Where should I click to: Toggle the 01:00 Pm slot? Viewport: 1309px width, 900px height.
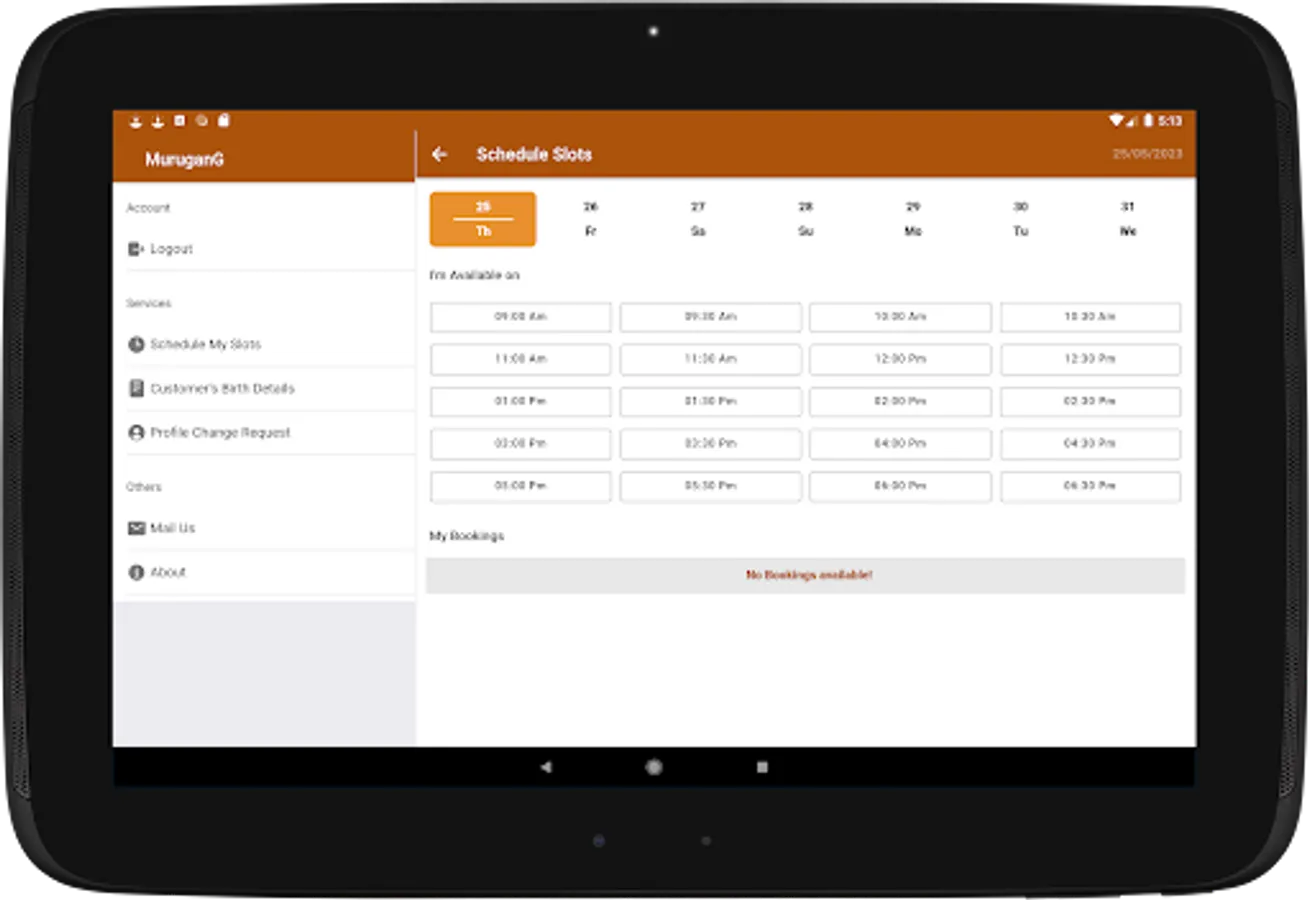pos(521,402)
